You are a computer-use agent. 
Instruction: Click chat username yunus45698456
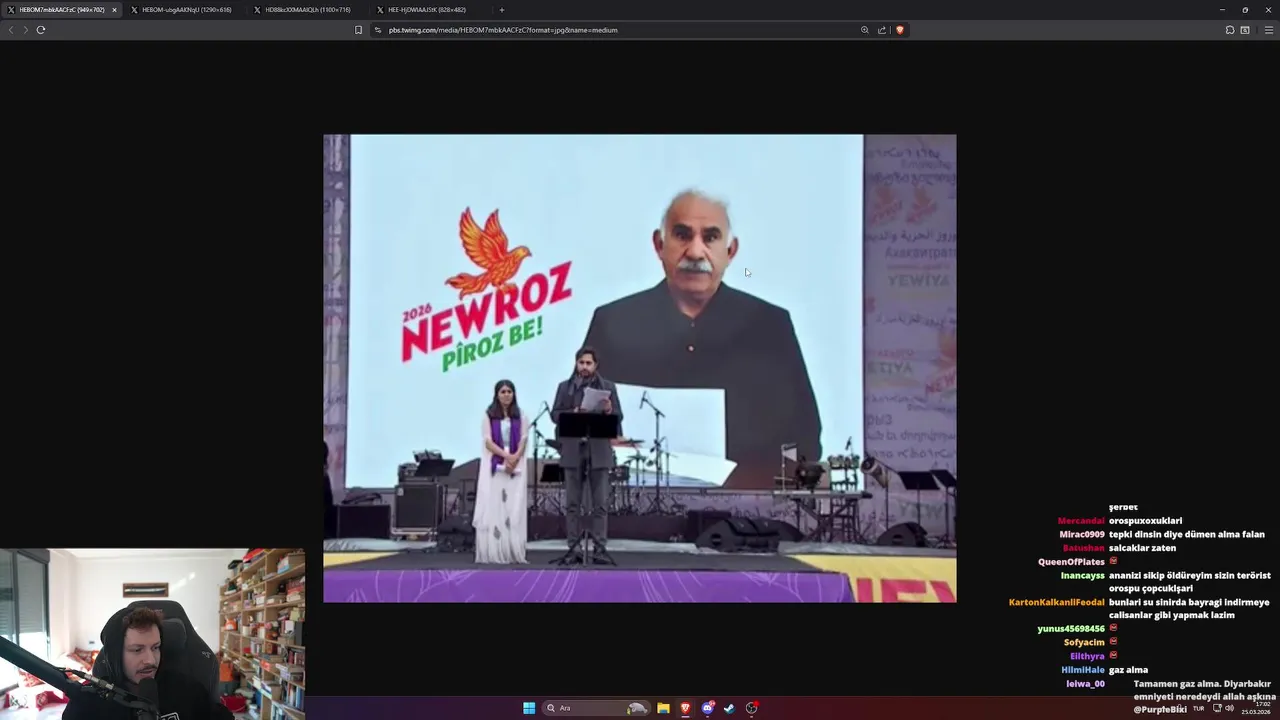pyautogui.click(x=1071, y=629)
